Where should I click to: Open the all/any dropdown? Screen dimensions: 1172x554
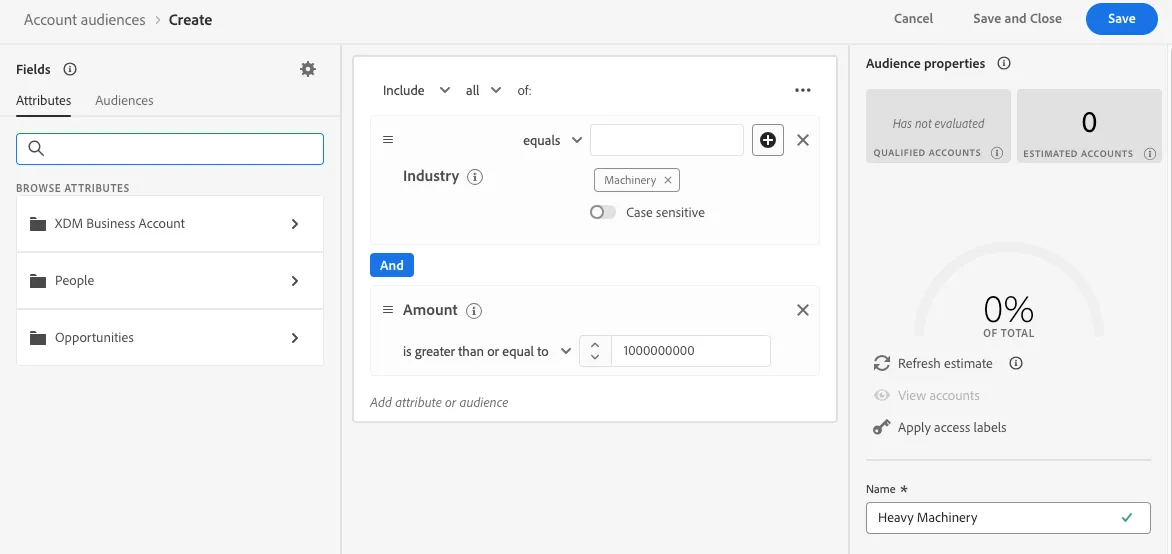coord(484,90)
